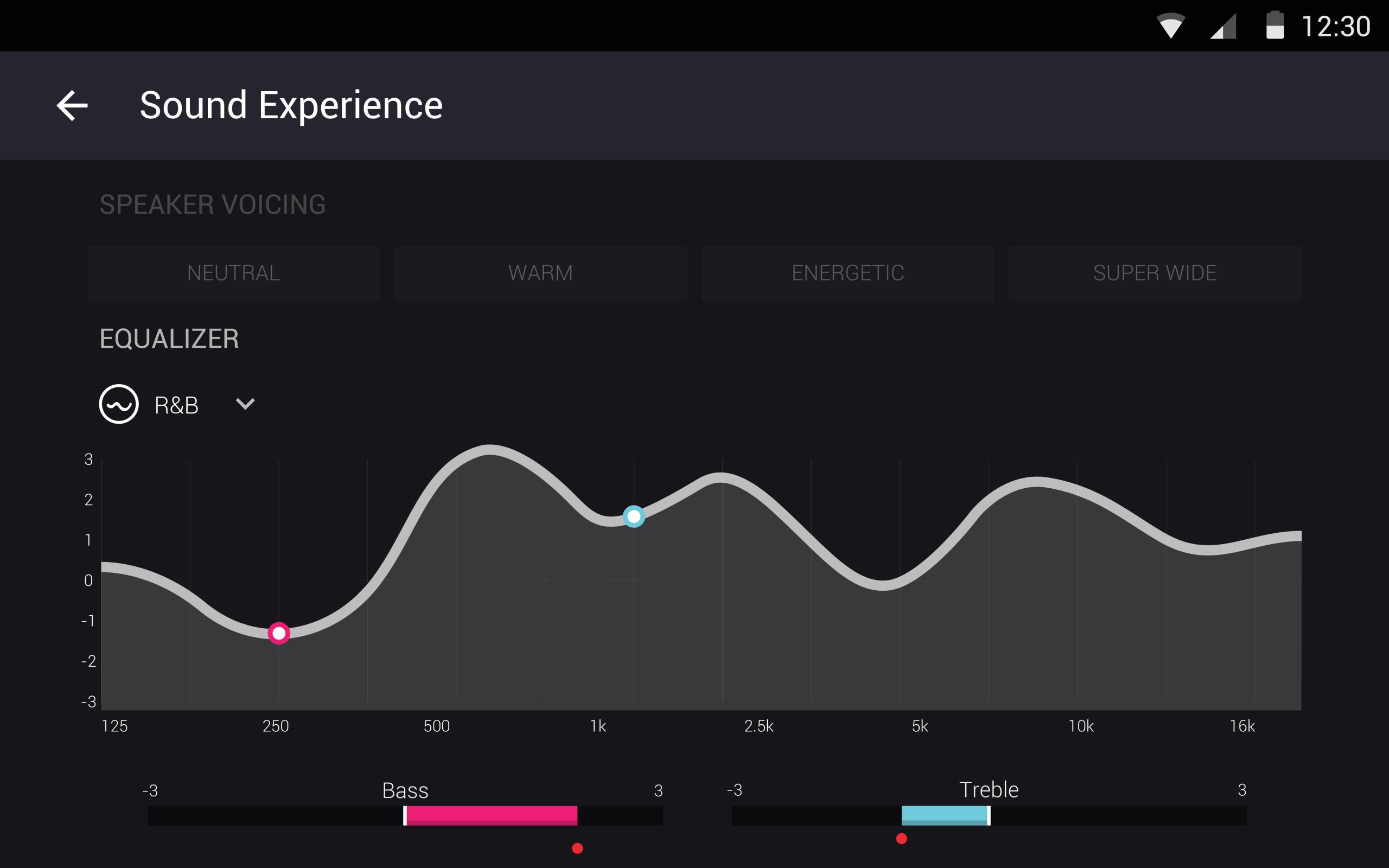
Task: Choose the SUPER WIDE speaker voicing
Action: 1155,273
